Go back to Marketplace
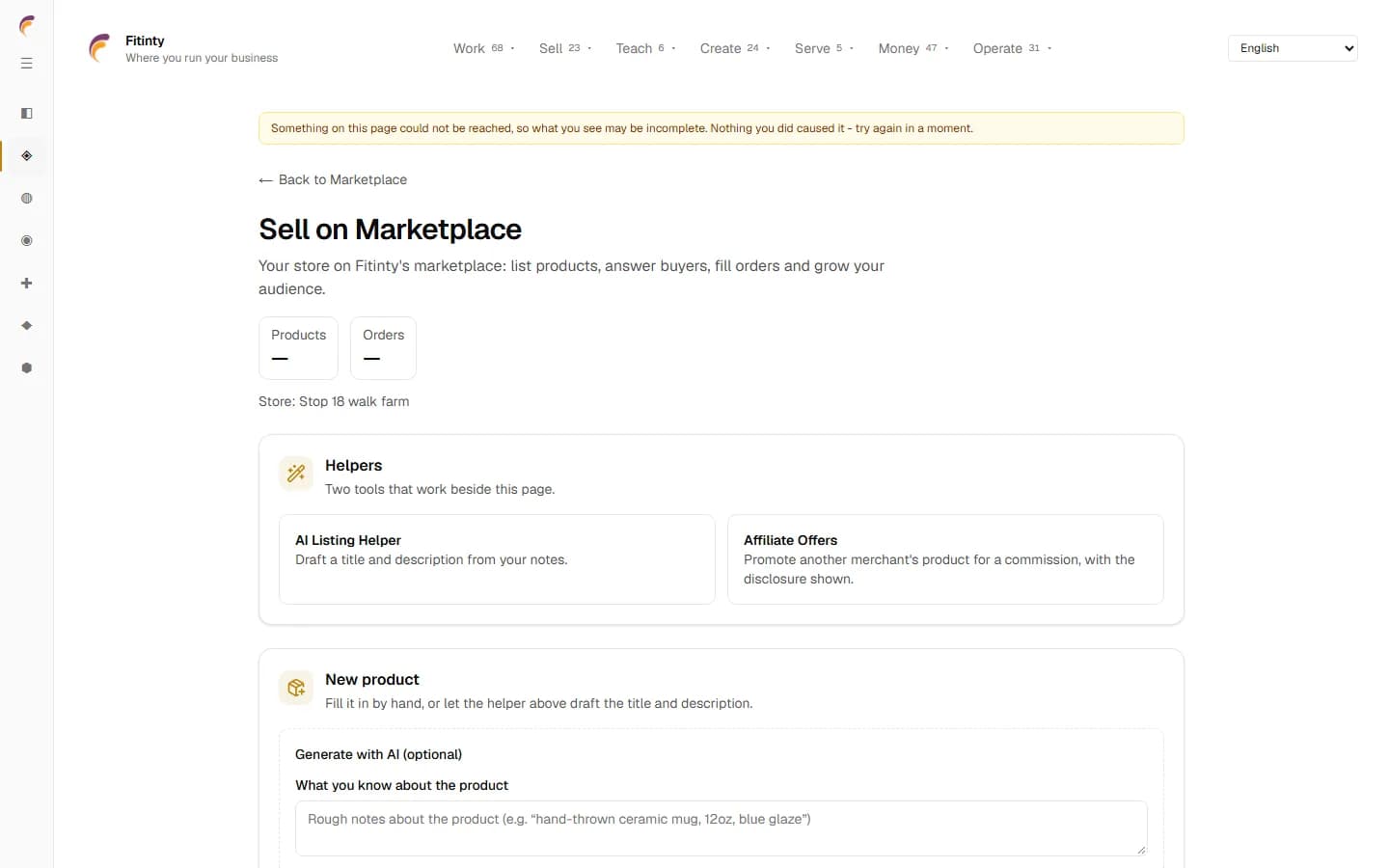The height and width of the screenshot is (868, 1389). pyautogui.click(x=333, y=179)
